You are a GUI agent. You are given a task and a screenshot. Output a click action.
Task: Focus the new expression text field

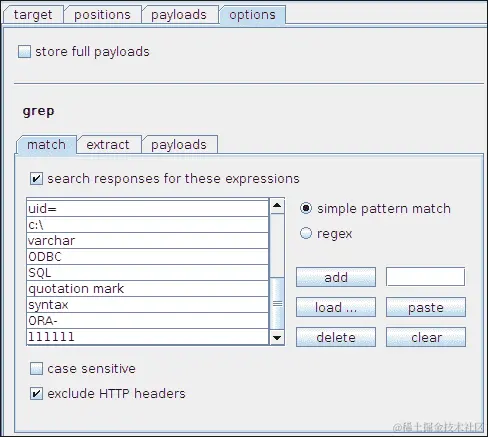click(x=425, y=276)
